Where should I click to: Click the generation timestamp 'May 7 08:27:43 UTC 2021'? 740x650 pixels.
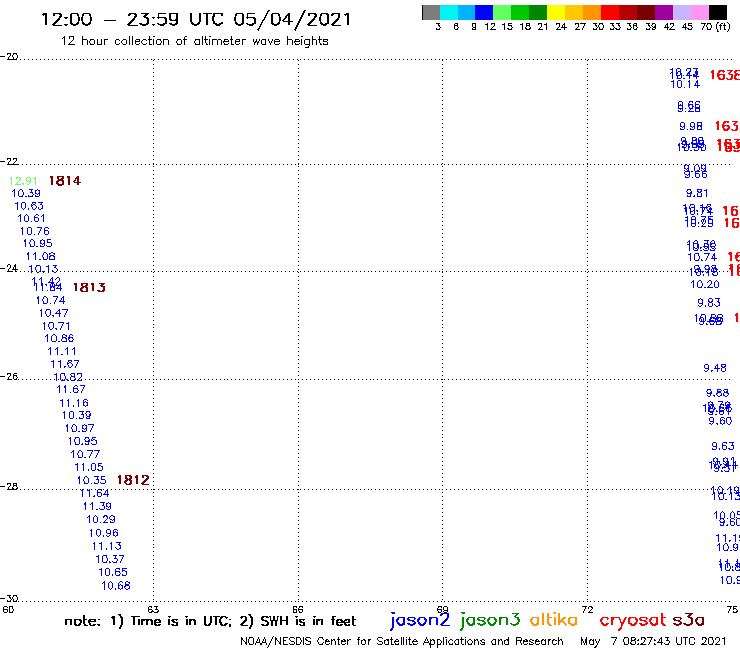point(653,641)
